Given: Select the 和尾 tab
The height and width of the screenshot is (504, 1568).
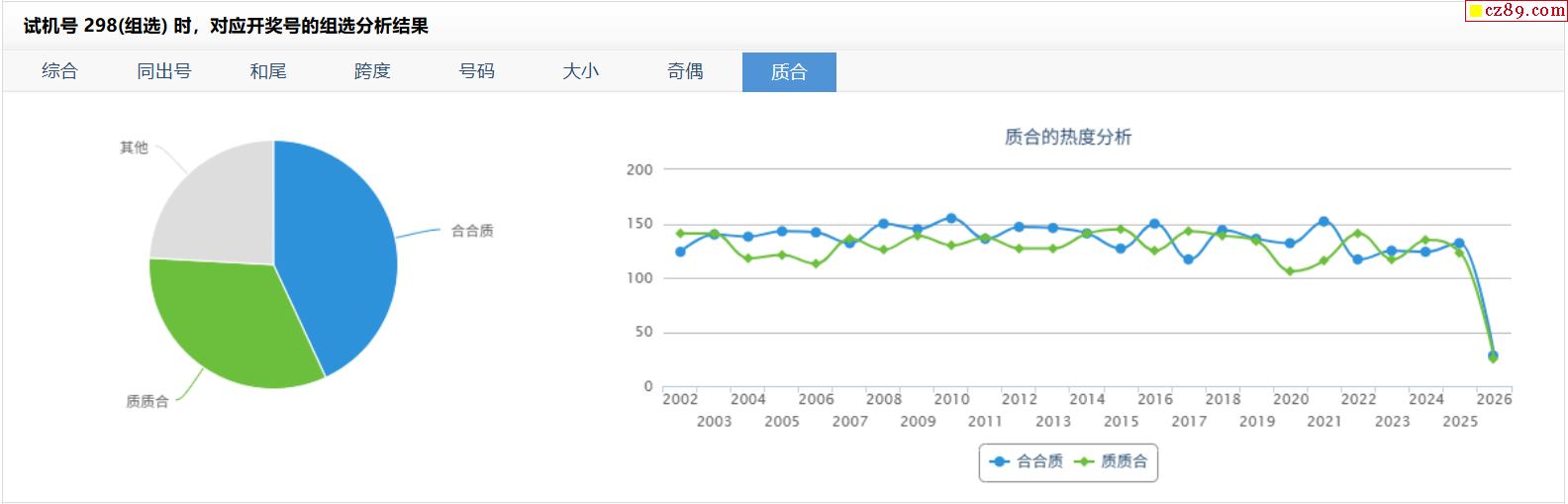Looking at the screenshot, I should click(268, 71).
